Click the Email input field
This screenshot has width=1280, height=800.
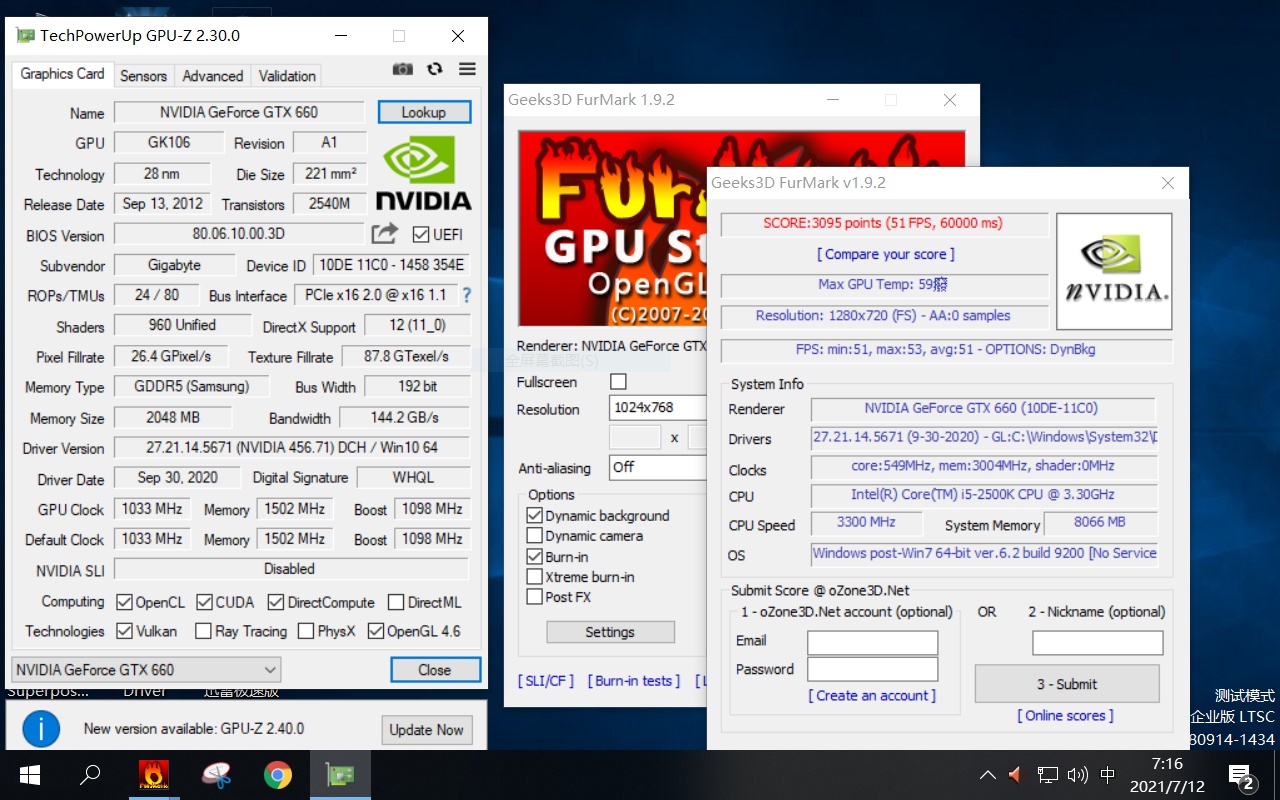click(x=872, y=642)
